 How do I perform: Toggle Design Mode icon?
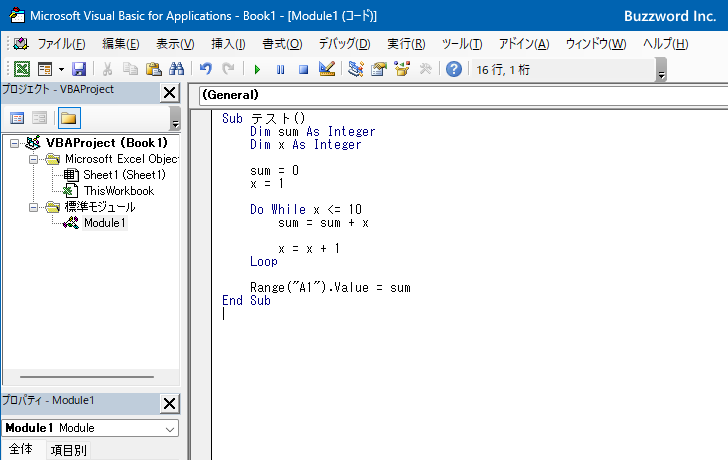327,69
